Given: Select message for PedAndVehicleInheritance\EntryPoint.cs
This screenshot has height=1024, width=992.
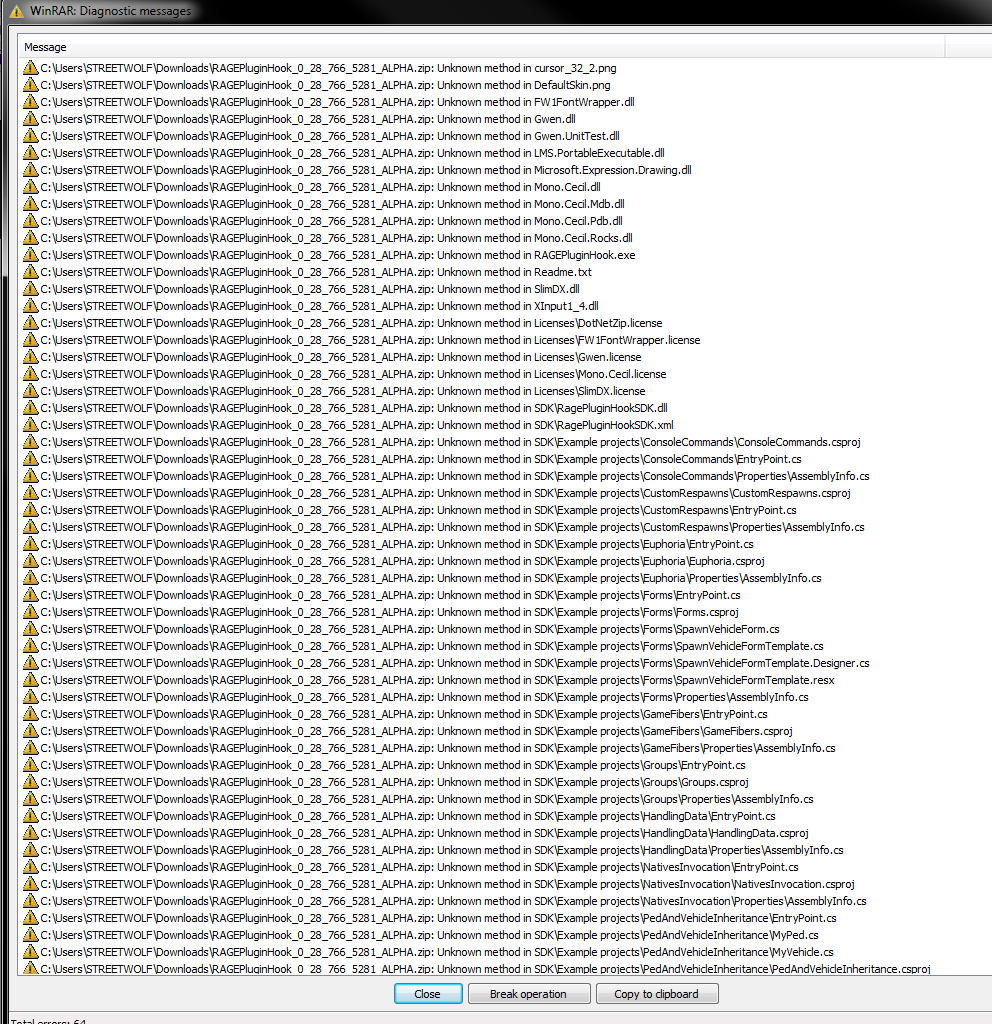Looking at the screenshot, I should [x=438, y=918].
